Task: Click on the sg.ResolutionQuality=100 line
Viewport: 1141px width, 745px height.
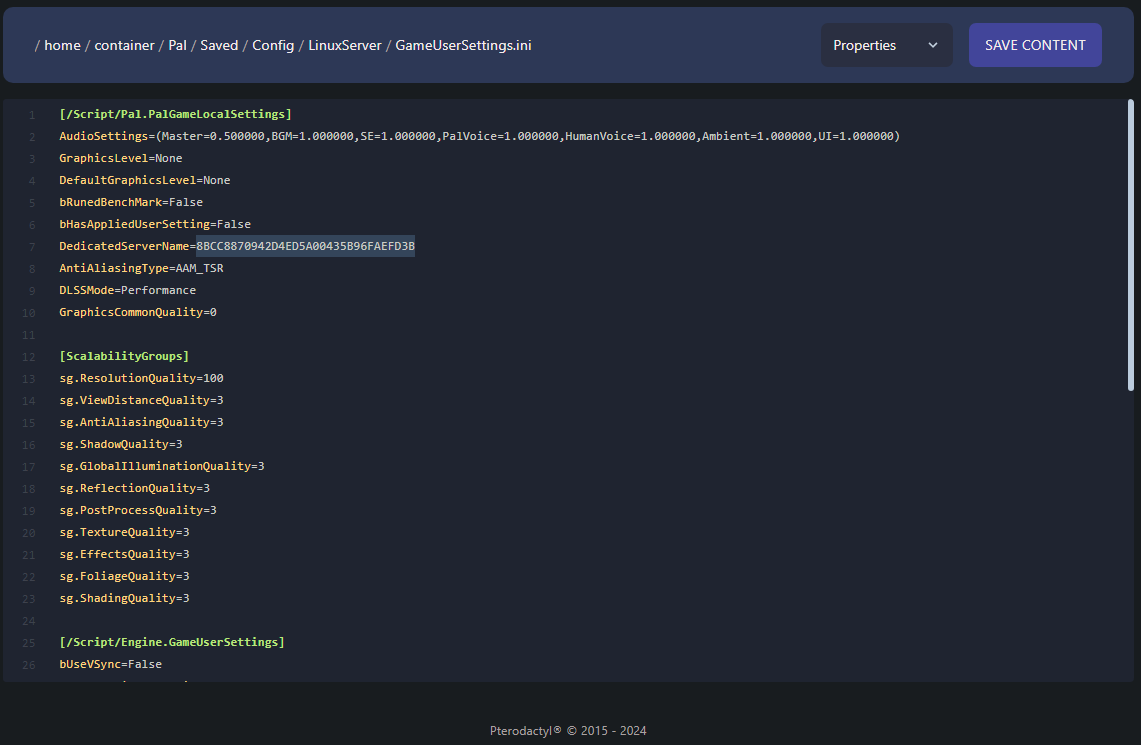Action: 141,378
